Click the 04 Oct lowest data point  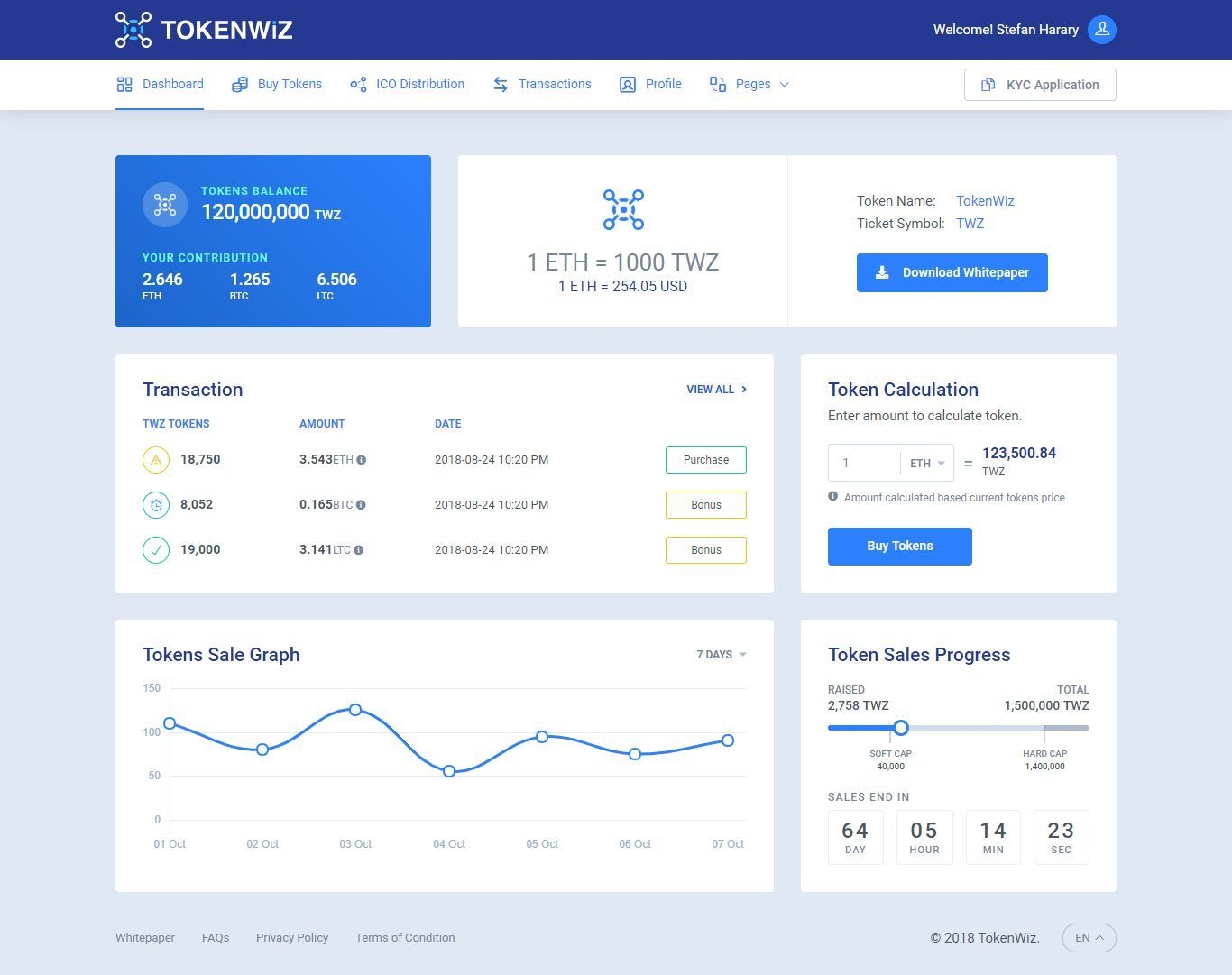tap(449, 771)
